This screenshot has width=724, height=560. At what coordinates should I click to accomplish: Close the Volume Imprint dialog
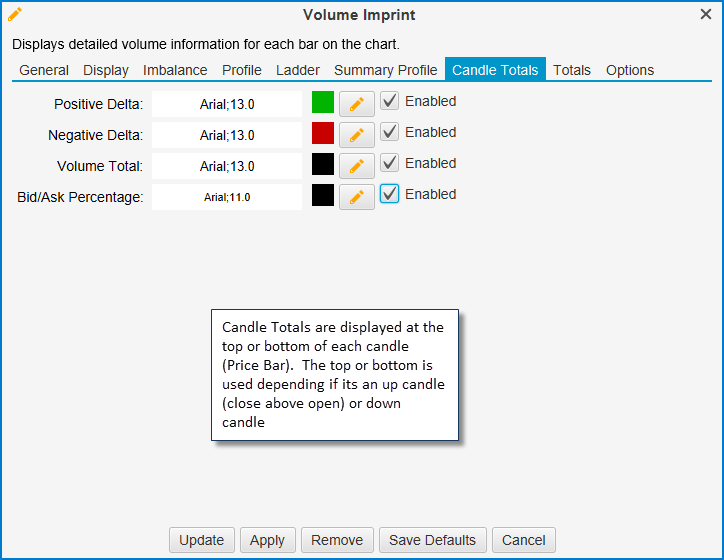point(706,14)
